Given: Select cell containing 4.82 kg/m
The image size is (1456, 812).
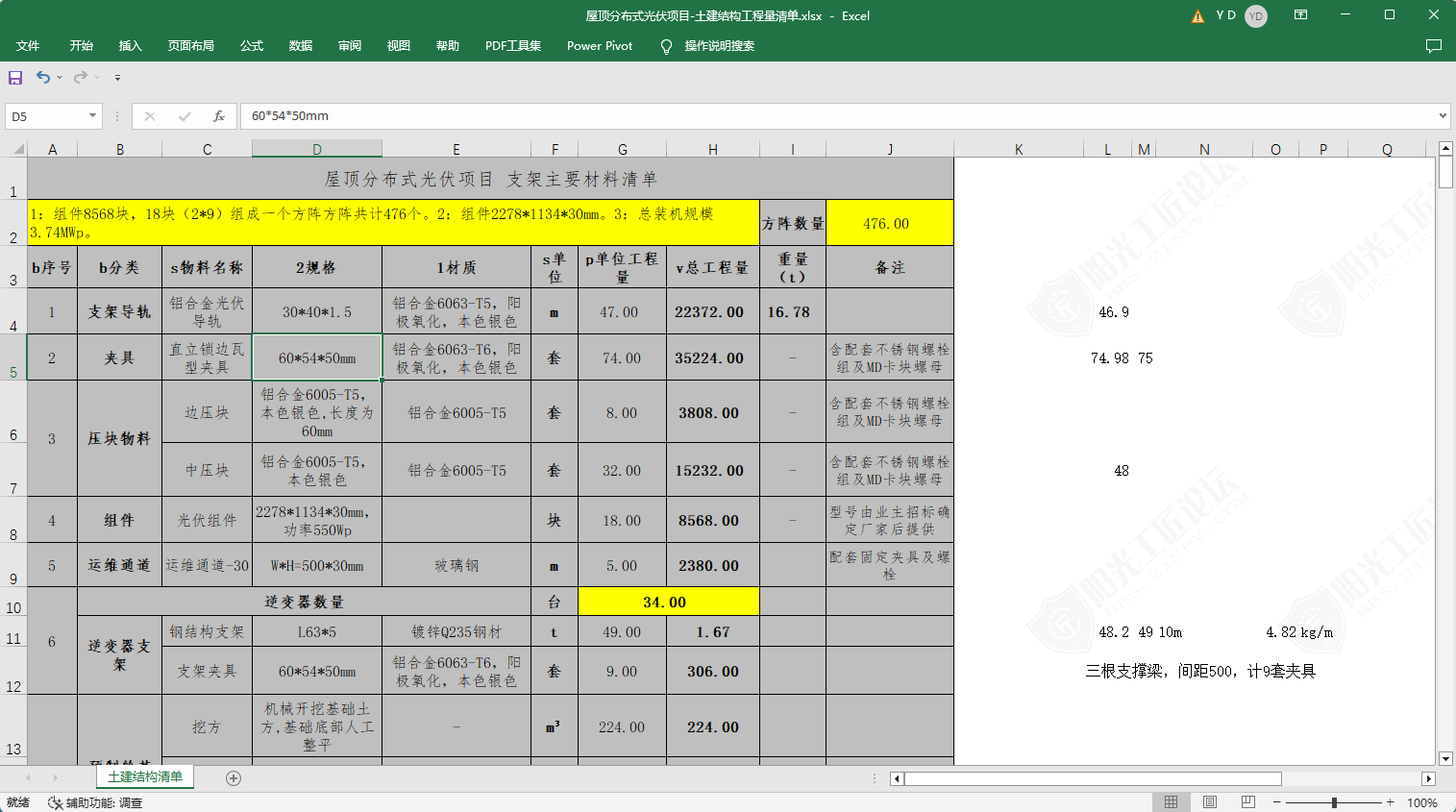Looking at the screenshot, I should pyautogui.click(x=1299, y=632).
